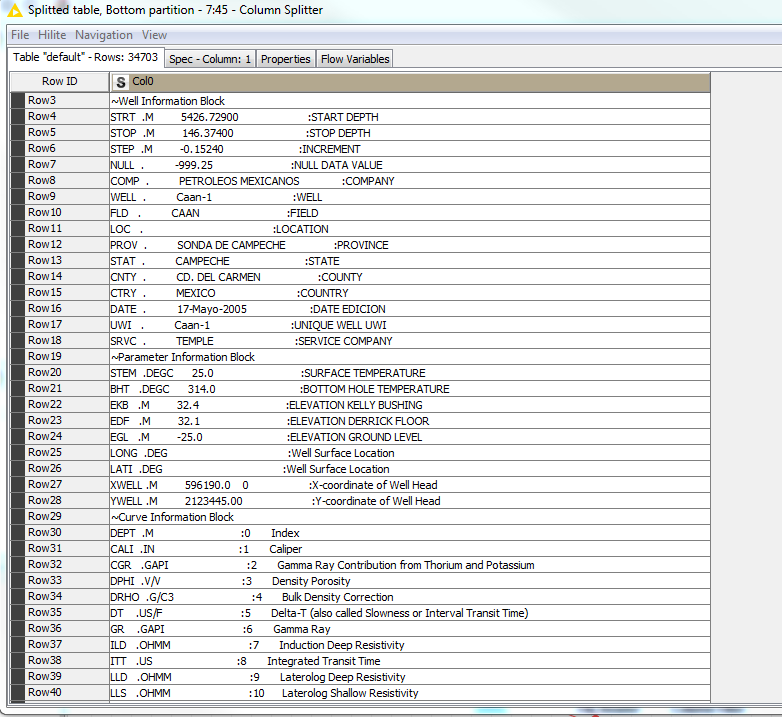Screen dimensions: 782x717
Task: Click the CGR .GAPI Thorium and Potassium cell
Action: pos(410,565)
